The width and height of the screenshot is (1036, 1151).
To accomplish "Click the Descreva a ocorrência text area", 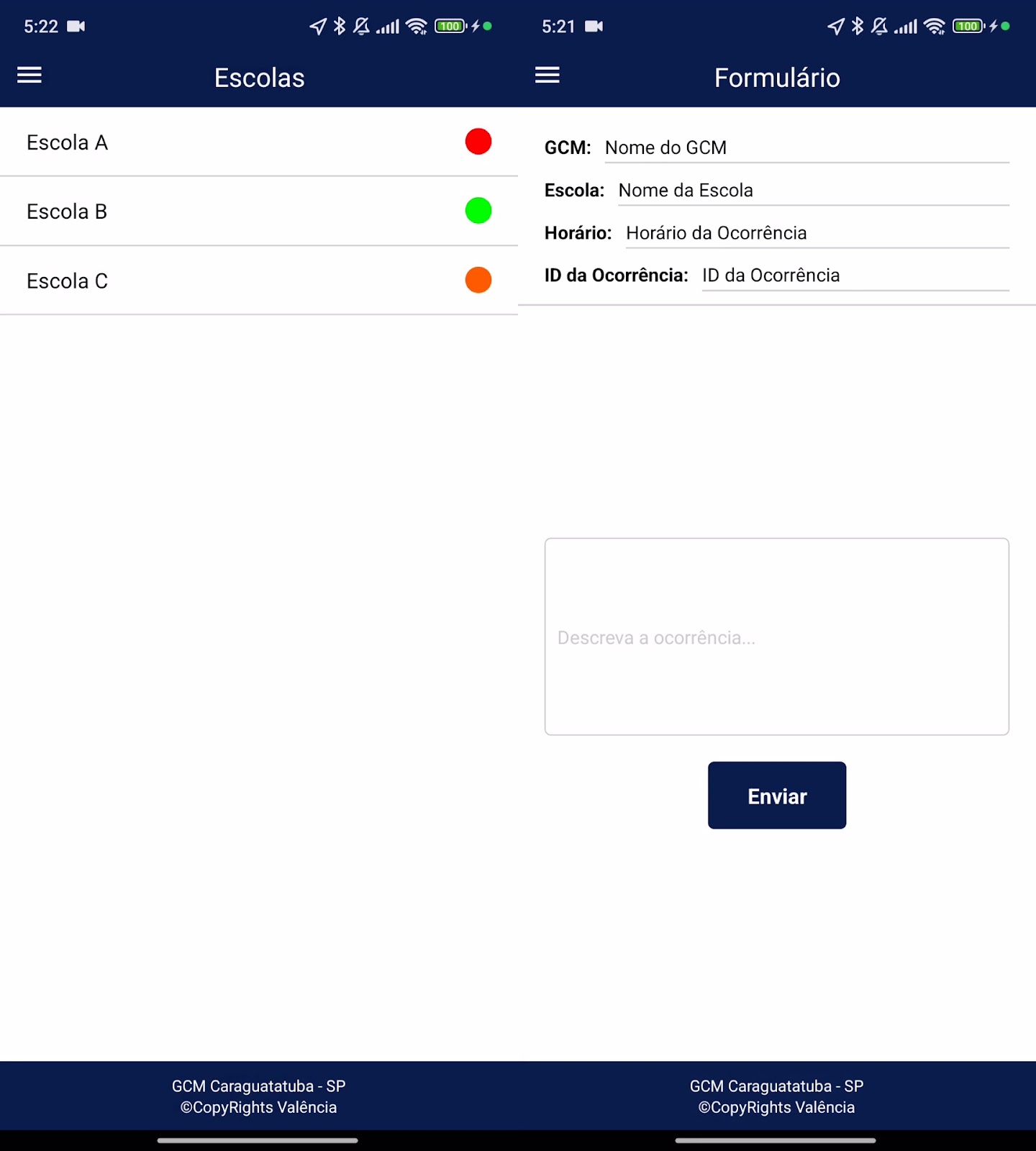I will click(777, 637).
